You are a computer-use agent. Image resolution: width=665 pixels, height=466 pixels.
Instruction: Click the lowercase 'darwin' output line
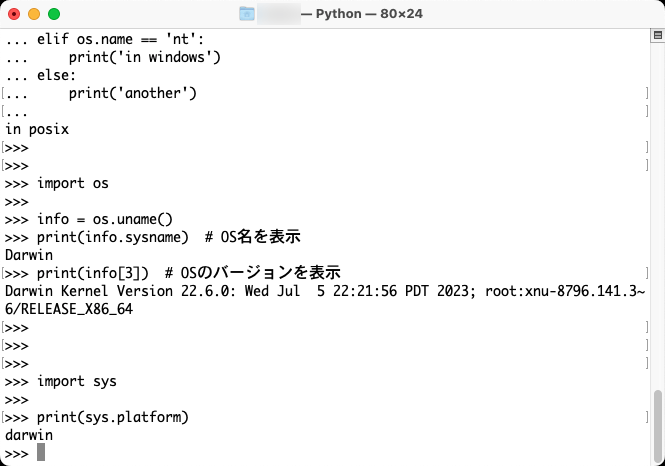[29, 435]
